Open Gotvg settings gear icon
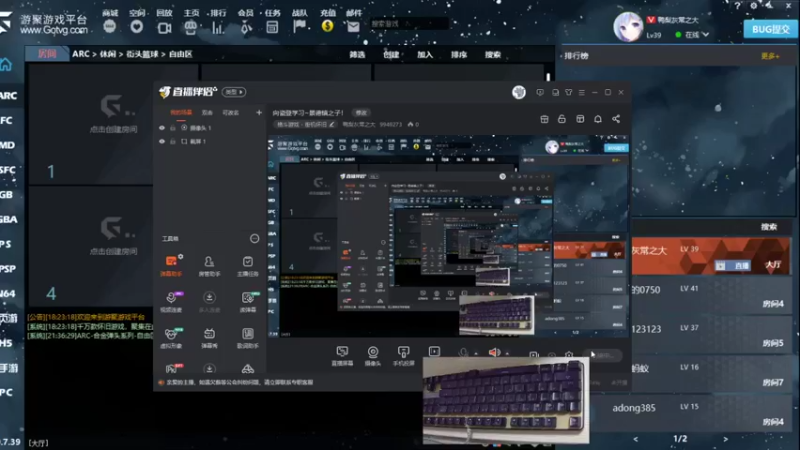Viewport: 800px width, 450px height. (x=754, y=6)
